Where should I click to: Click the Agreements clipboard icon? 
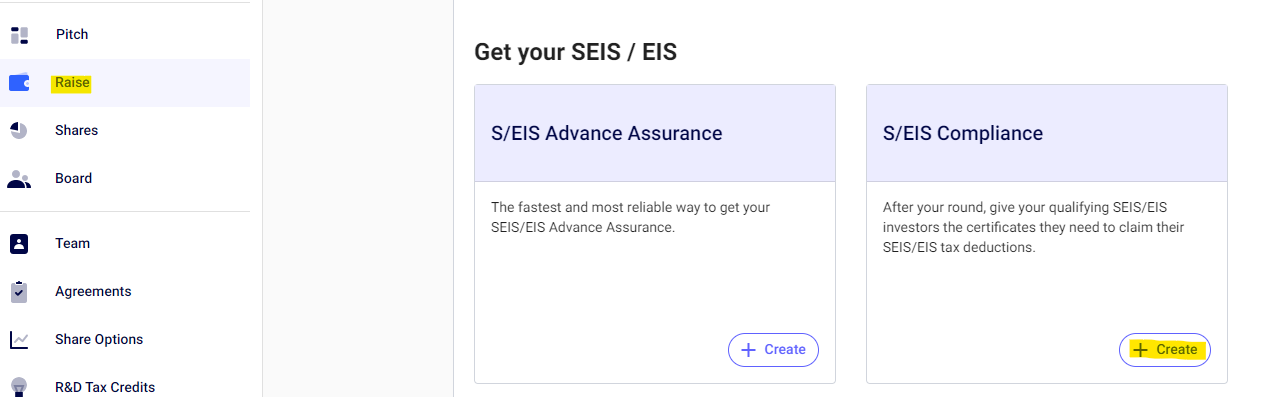tap(19, 291)
